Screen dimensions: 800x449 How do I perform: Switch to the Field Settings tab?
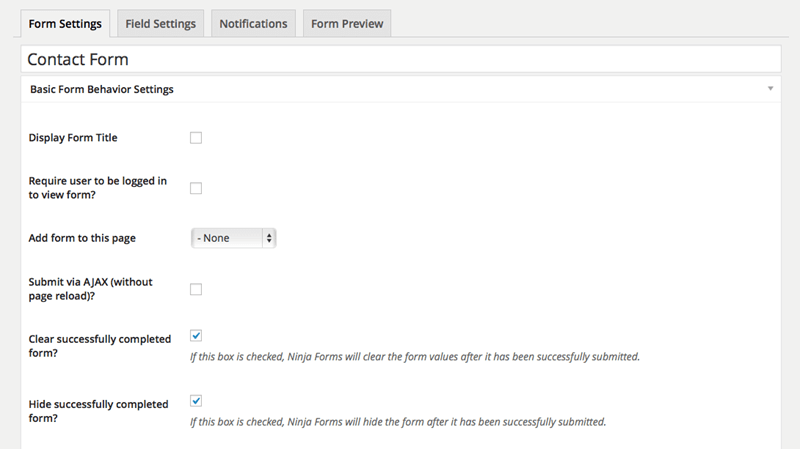pos(160,23)
